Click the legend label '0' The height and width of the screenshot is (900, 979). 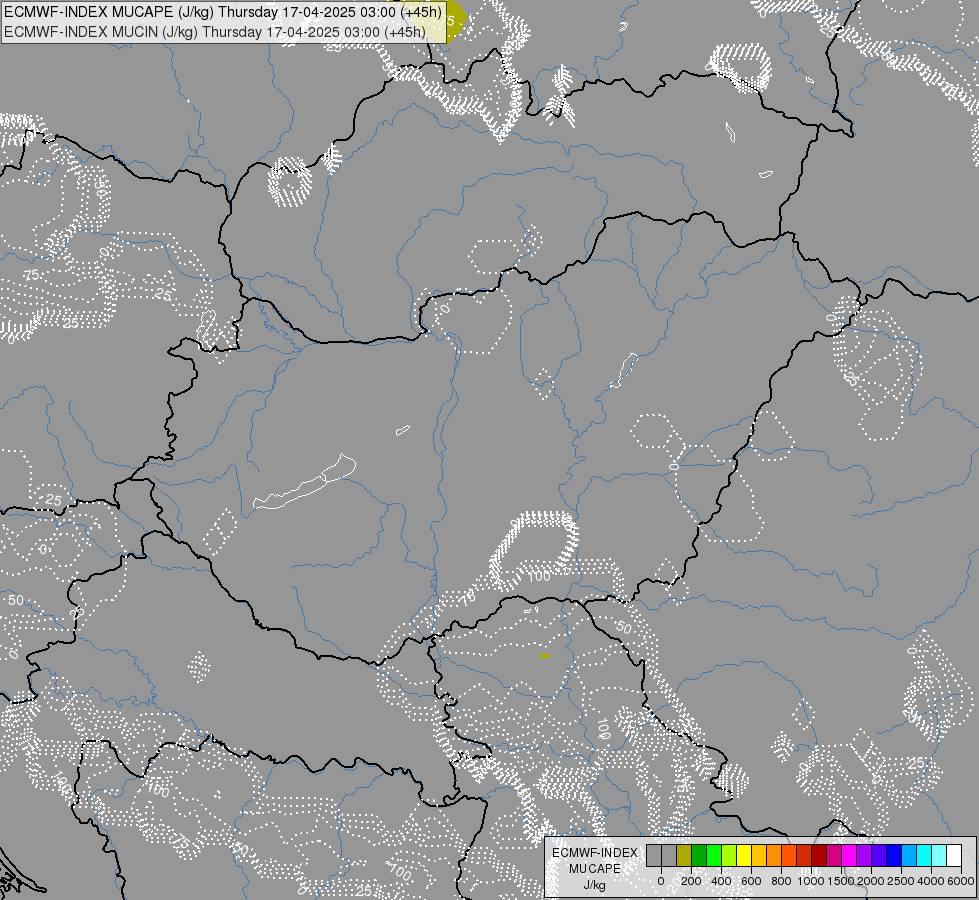coord(661,881)
